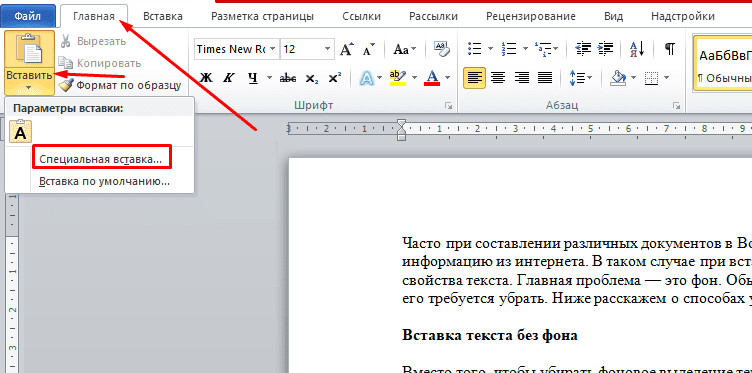Open Шрифт dialog launcher

tap(448, 105)
